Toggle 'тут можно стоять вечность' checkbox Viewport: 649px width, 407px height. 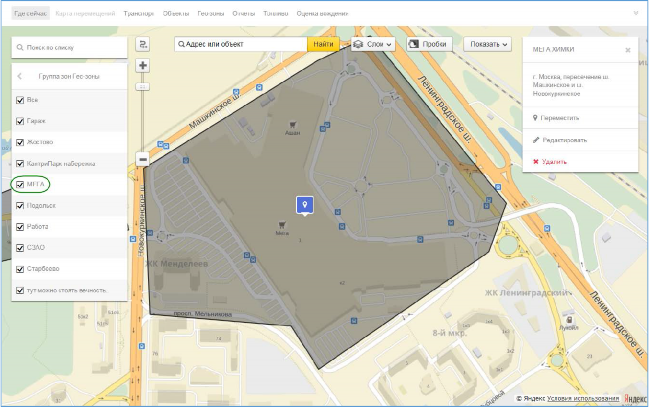click(19, 290)
